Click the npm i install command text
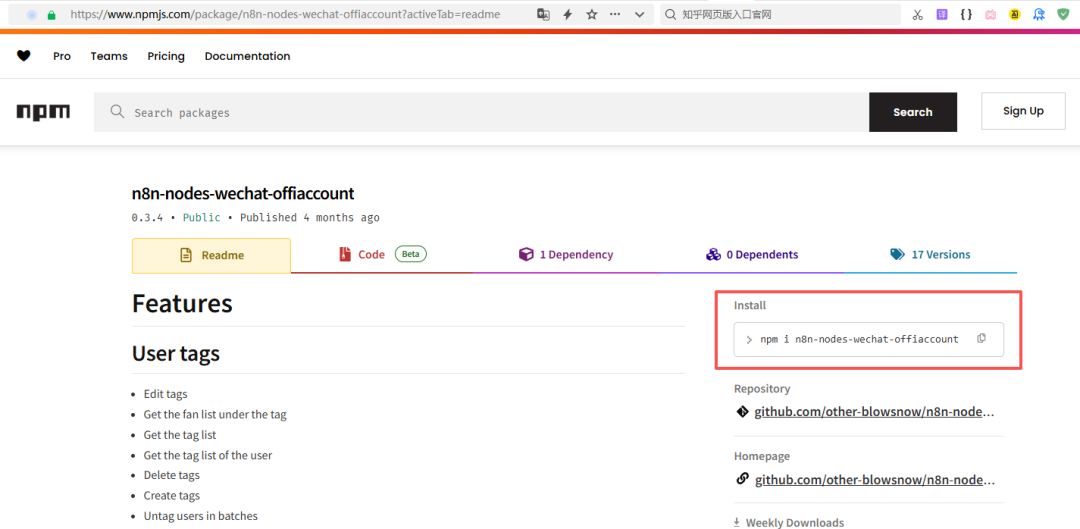 [859, 340]
